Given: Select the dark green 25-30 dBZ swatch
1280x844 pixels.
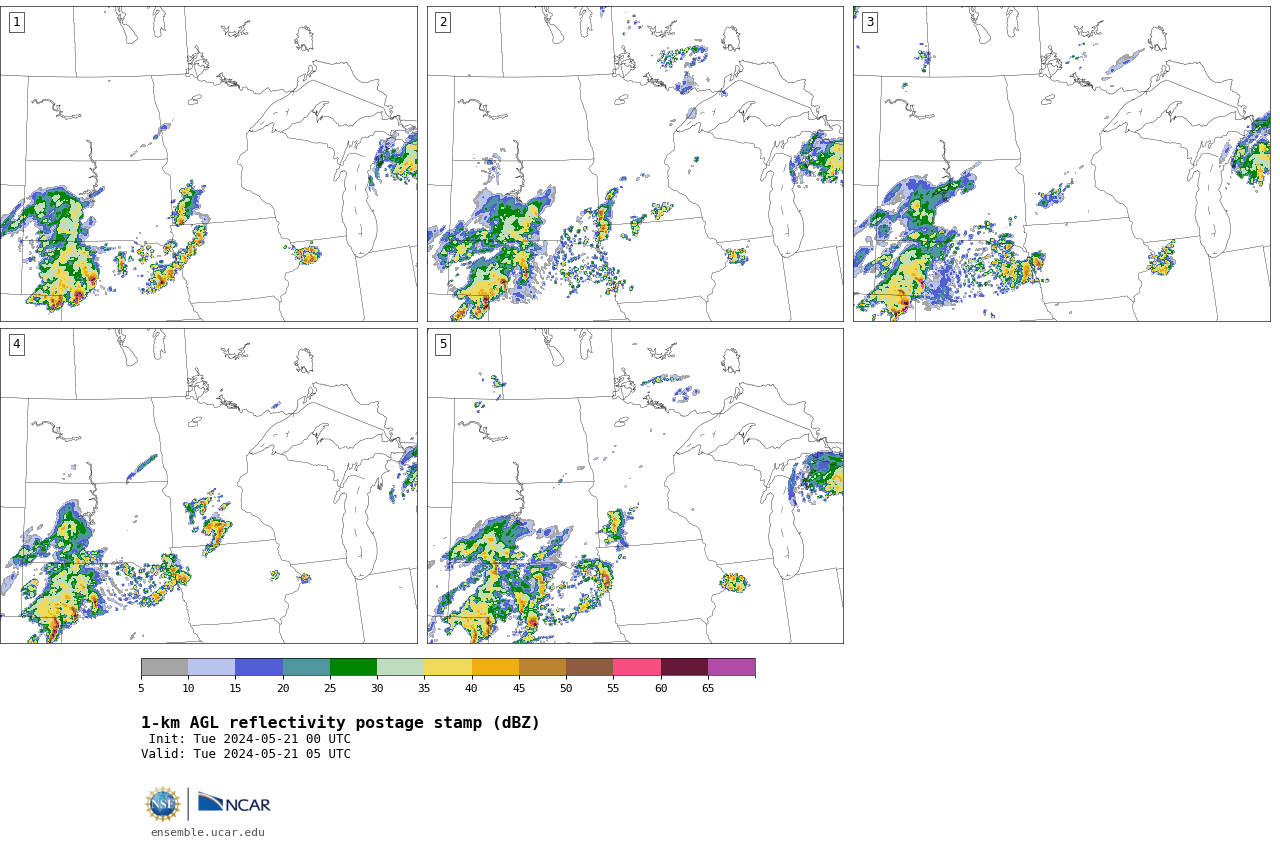Looking at the screenshot, I should point(353,667).
